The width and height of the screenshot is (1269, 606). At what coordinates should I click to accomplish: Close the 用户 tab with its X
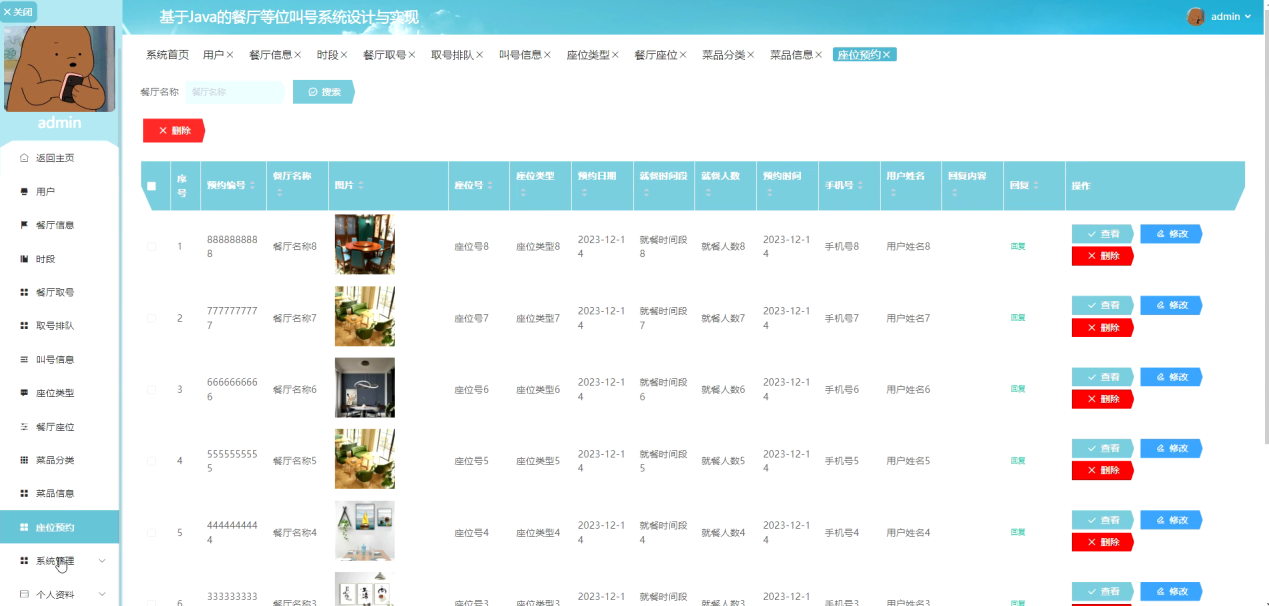coord(230,55)
